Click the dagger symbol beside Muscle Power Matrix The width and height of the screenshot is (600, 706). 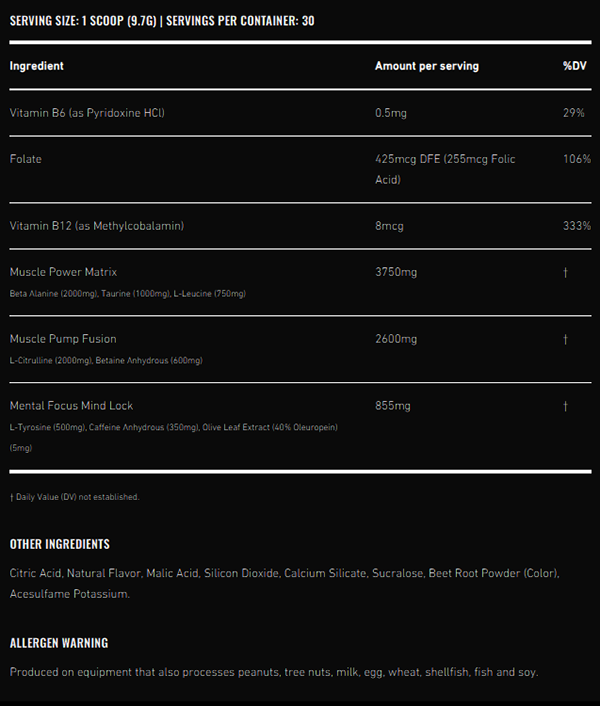pos(565,272)
